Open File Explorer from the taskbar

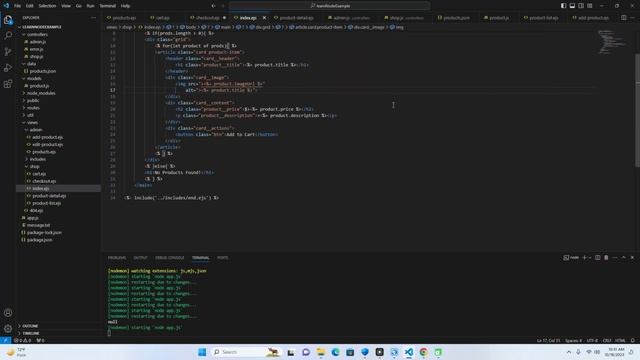pyautogui.click(x=320, y=352)
